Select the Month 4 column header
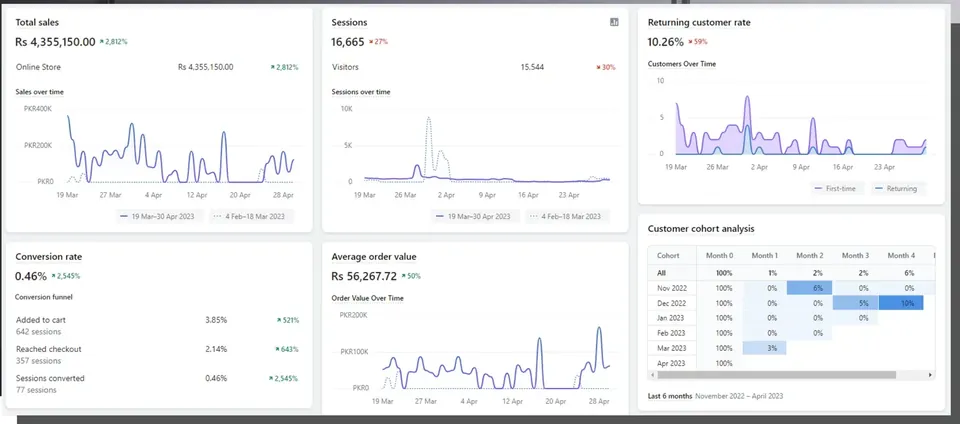The width and height of the screenshot is (960, 424). 901,256
